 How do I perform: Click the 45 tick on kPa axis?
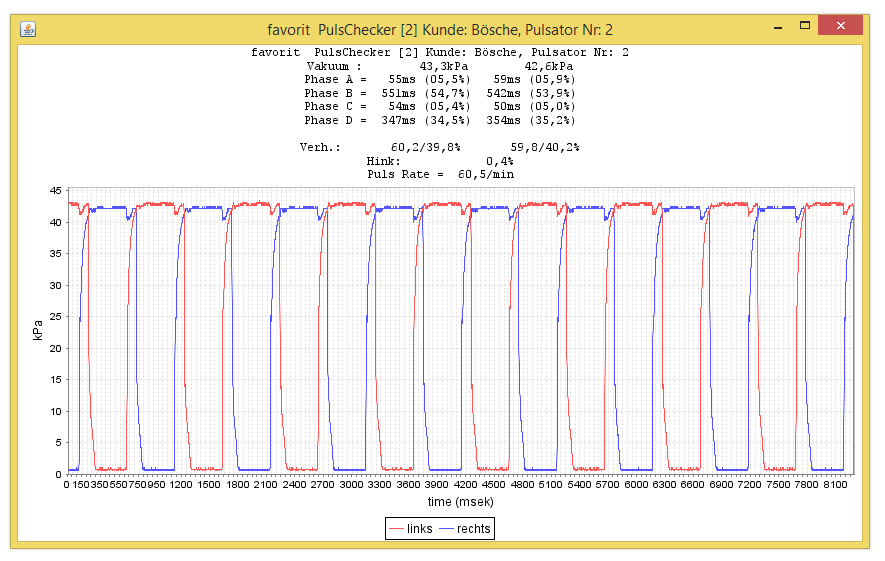tap(55, 191)
